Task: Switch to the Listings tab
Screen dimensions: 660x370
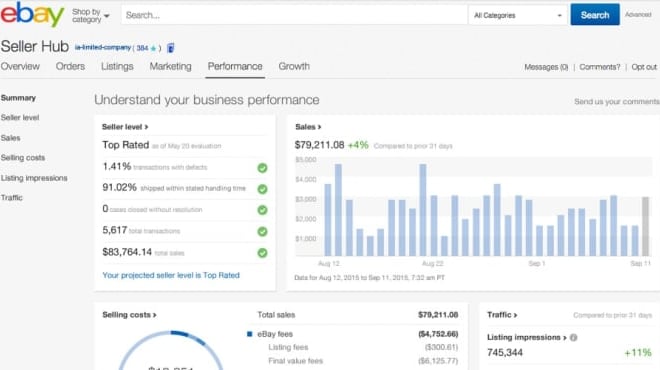Action: point(117,67)
